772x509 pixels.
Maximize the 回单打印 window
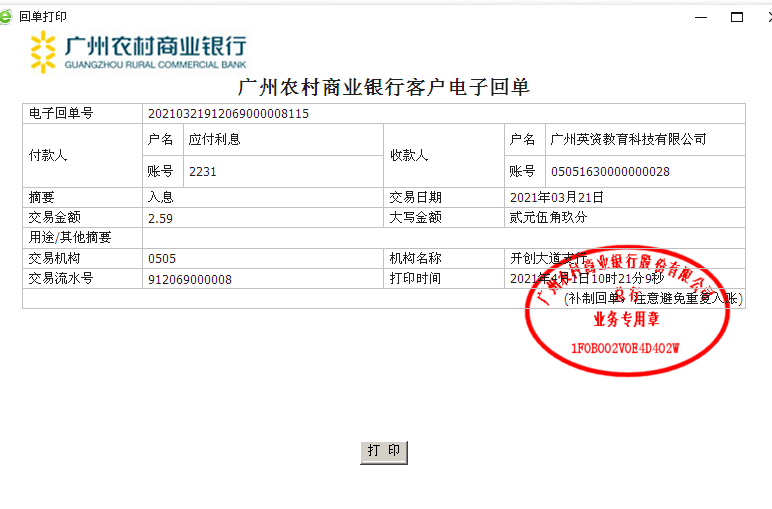(737, 17)
